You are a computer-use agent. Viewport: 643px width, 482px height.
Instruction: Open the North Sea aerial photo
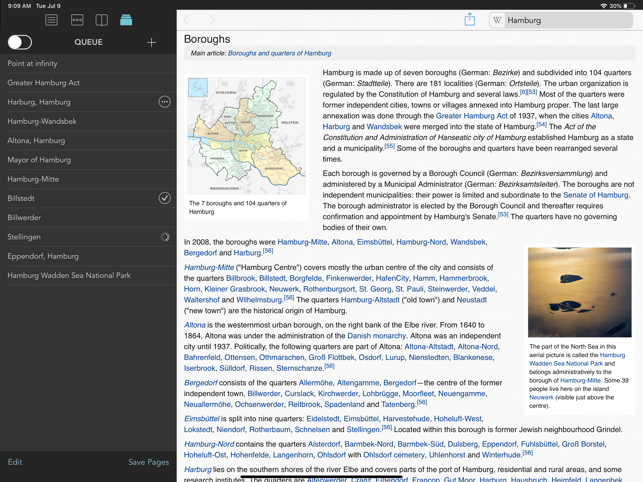[579, 292]
